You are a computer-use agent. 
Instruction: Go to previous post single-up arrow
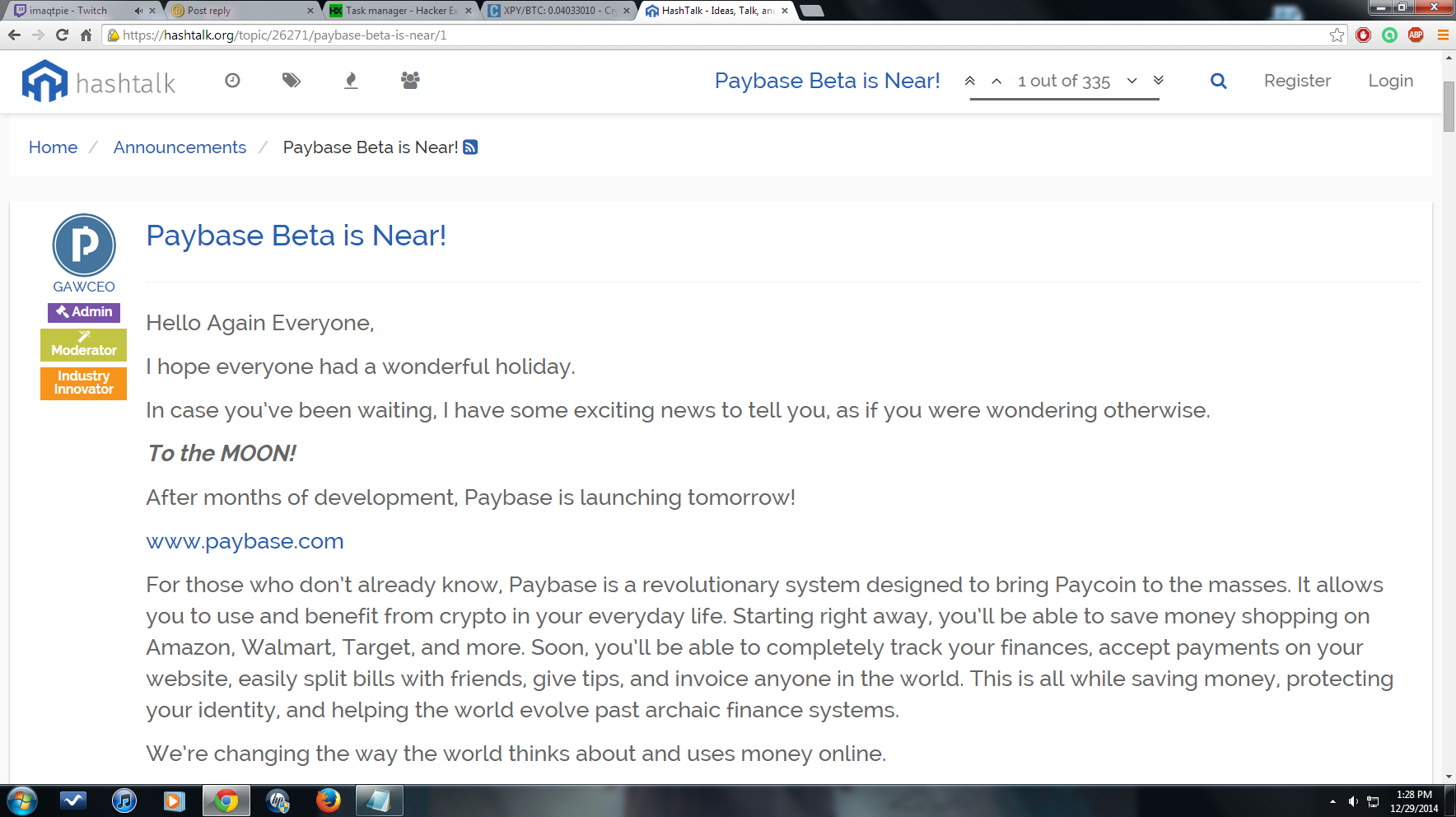996,81
